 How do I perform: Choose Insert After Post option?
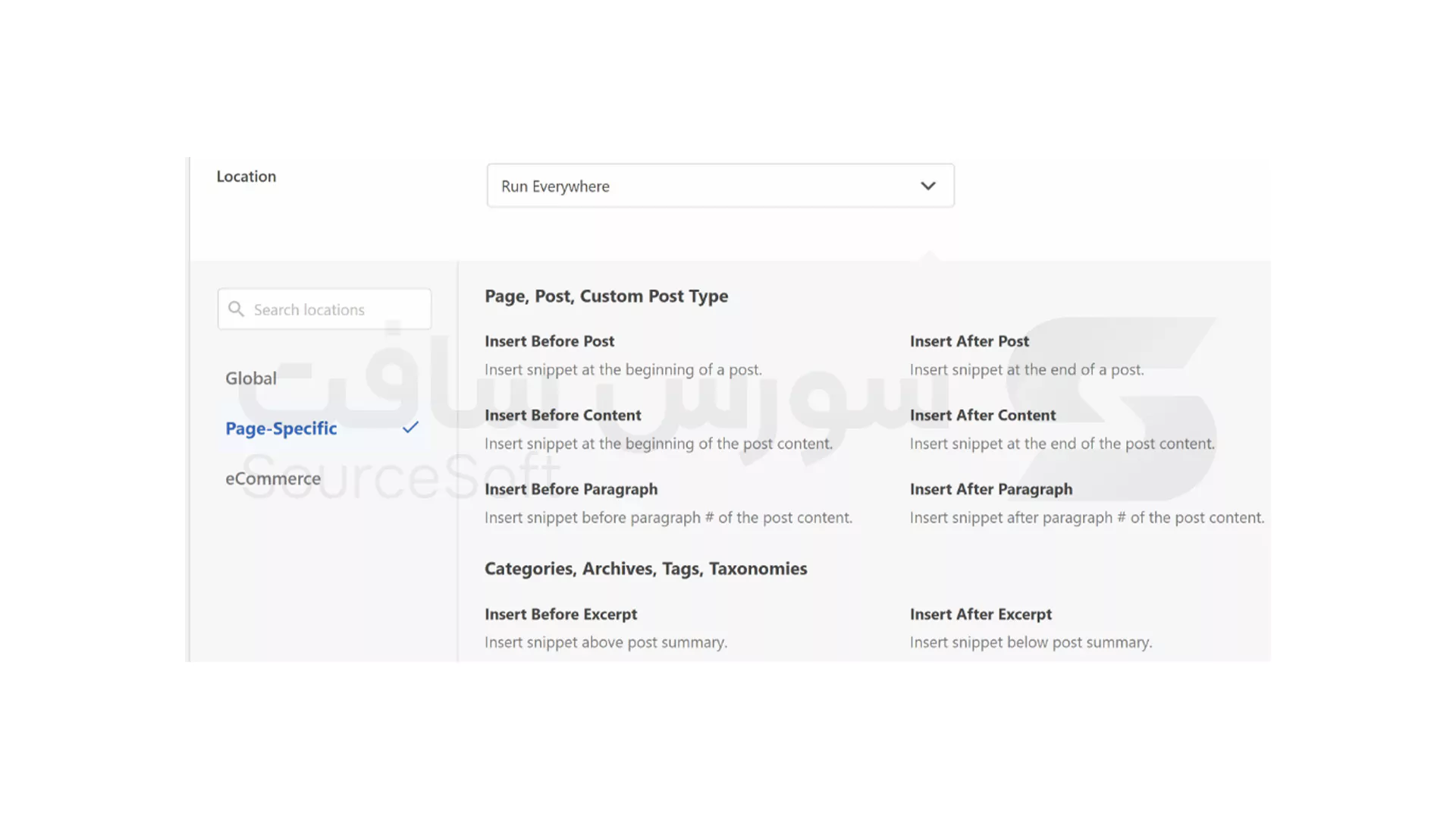[x=969, y=341]
